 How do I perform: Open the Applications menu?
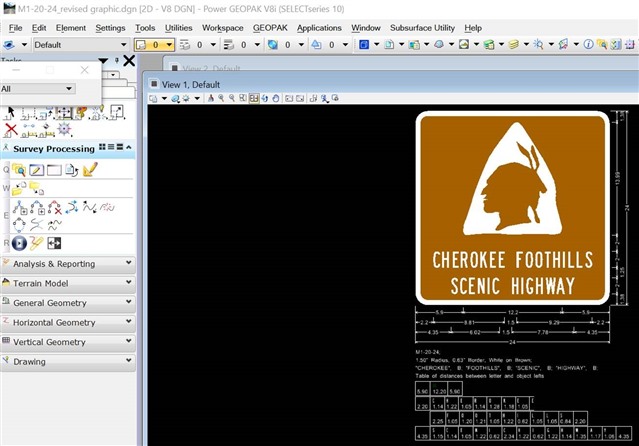(x=319, y=28)
